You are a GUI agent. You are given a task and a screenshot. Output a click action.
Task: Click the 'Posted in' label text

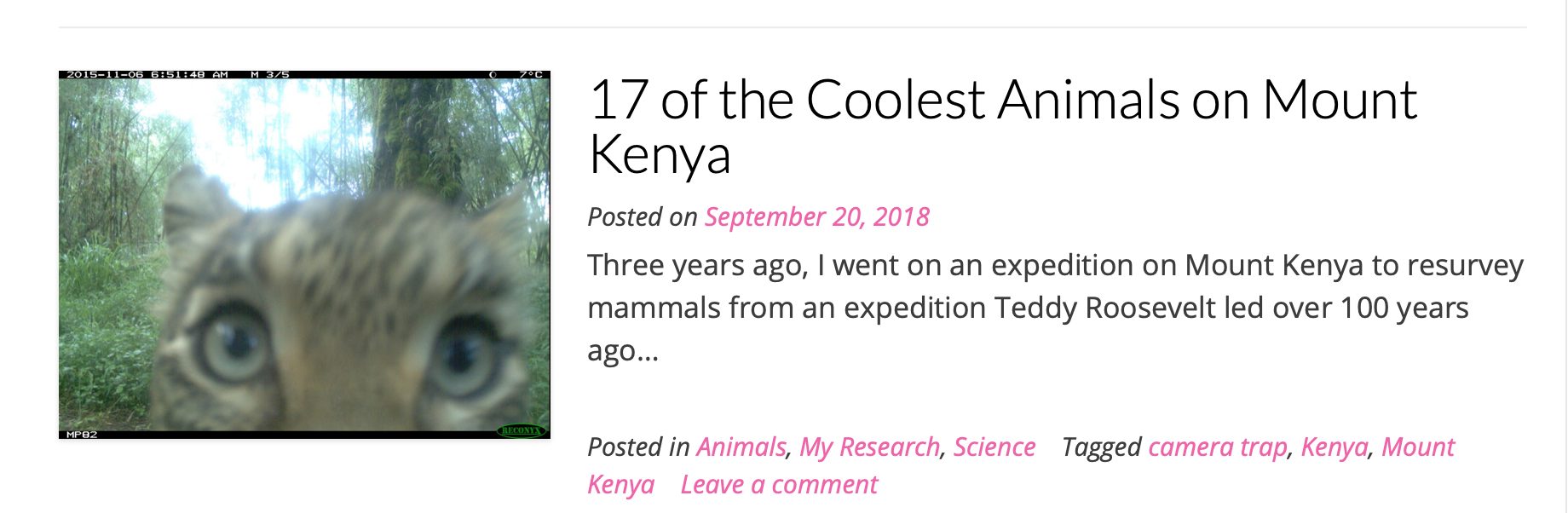(638, 447)
